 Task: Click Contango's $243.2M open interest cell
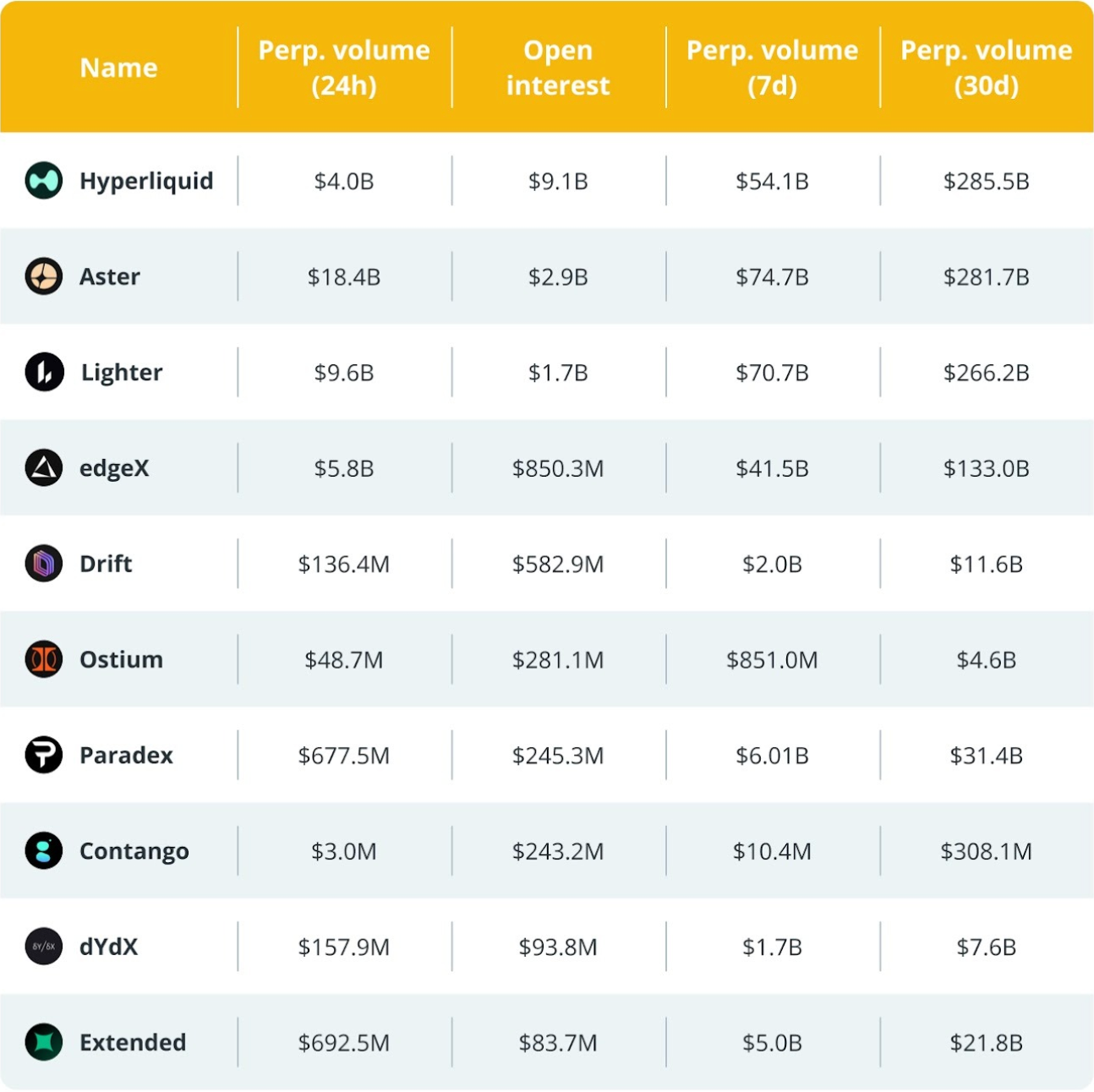point(558,851)
